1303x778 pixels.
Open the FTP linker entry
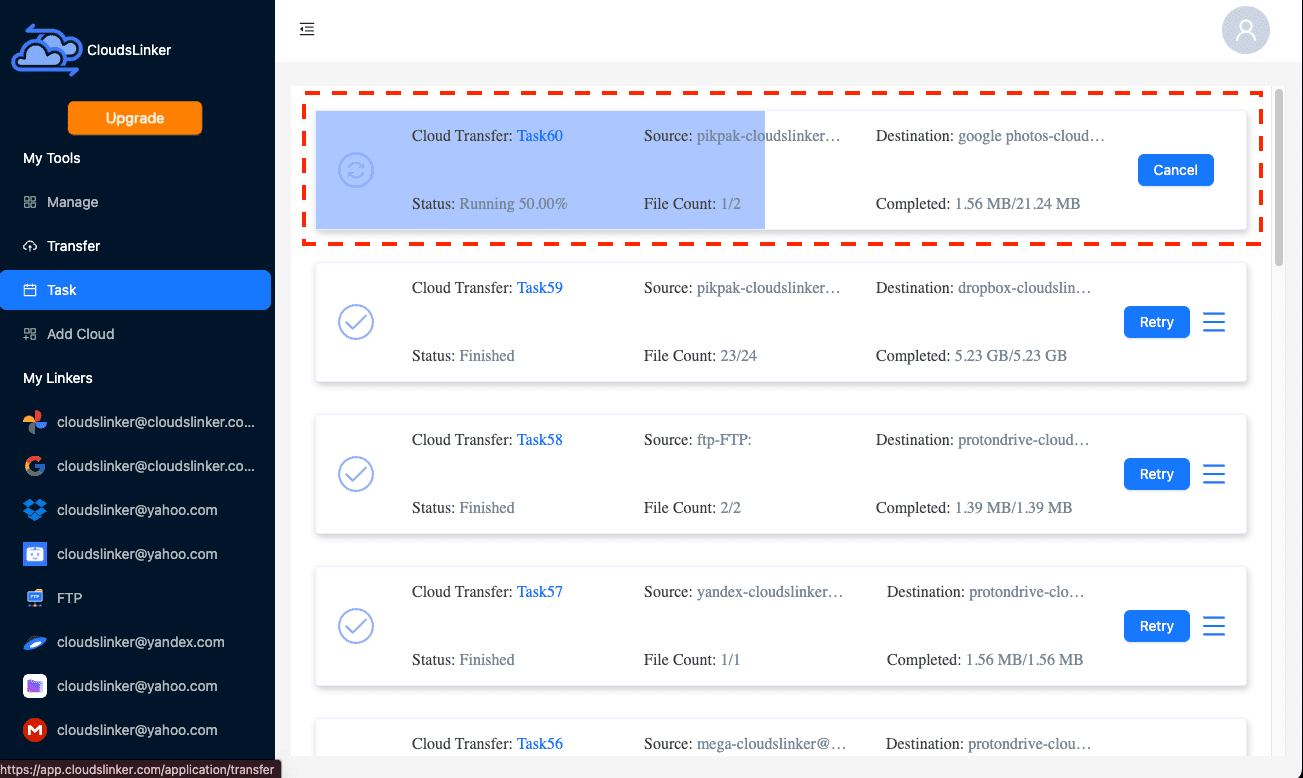[135, 598]
